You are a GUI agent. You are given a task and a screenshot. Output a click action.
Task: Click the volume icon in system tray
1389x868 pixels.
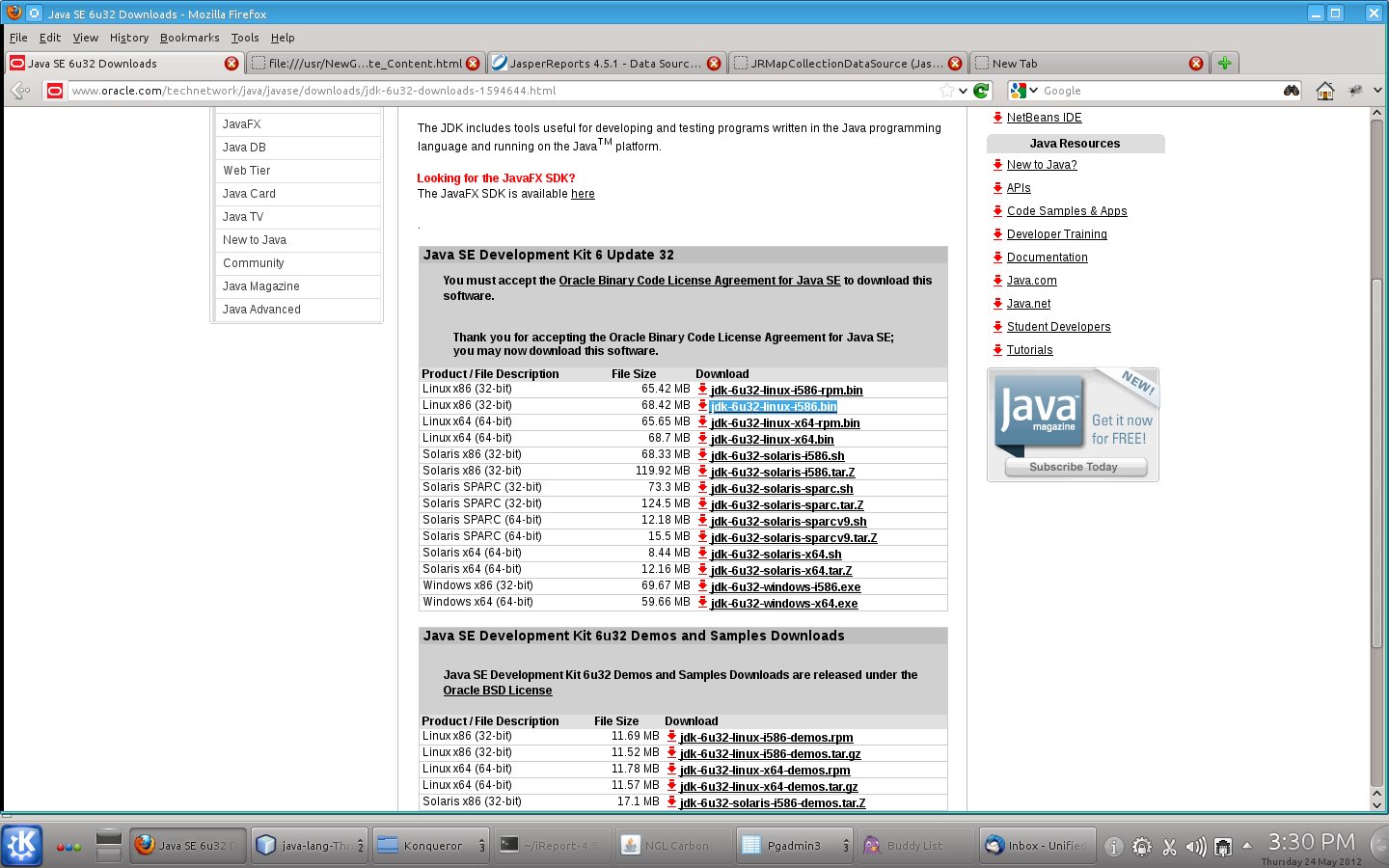pos(1196,847)
